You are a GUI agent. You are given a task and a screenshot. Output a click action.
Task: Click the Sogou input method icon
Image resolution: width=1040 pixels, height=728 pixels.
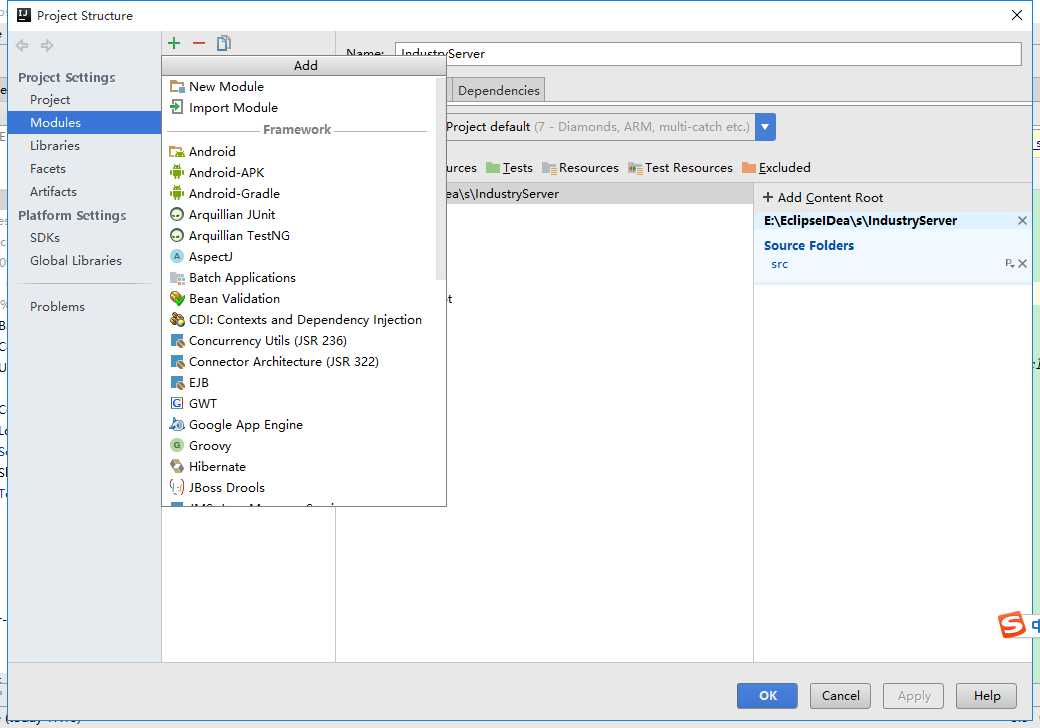pos(1011,625)
